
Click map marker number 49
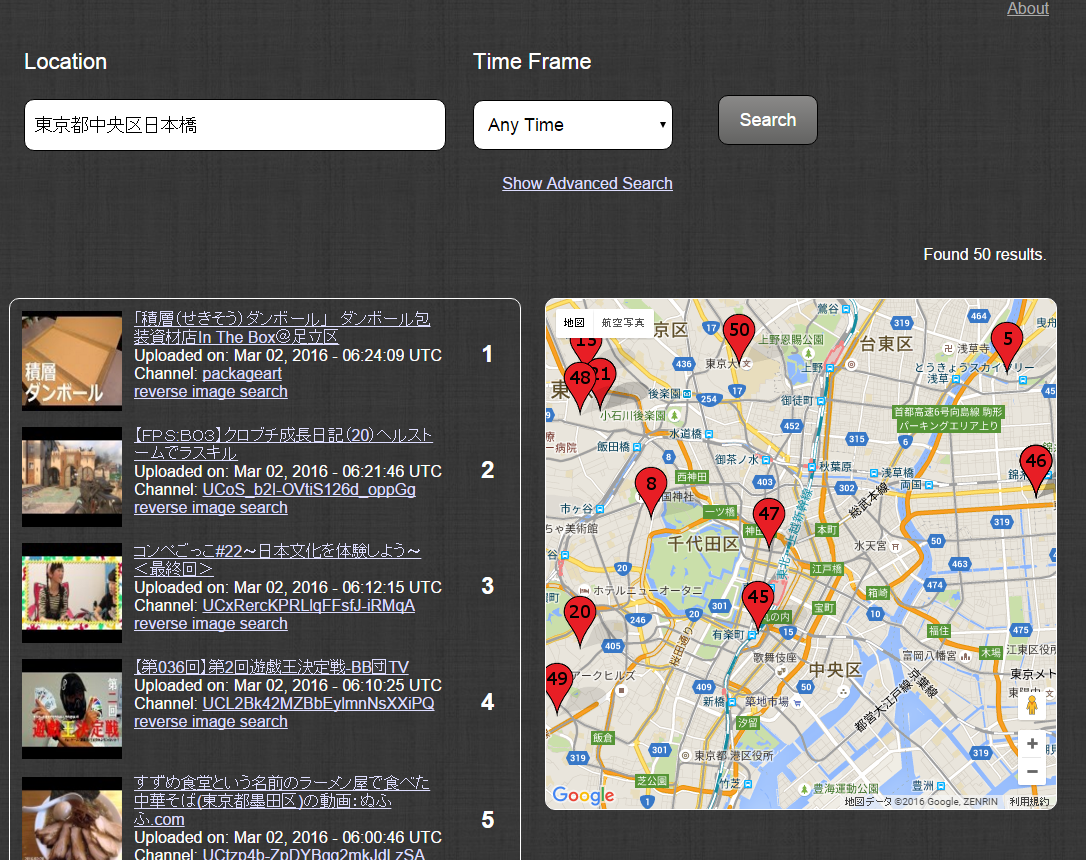[558, 686]
